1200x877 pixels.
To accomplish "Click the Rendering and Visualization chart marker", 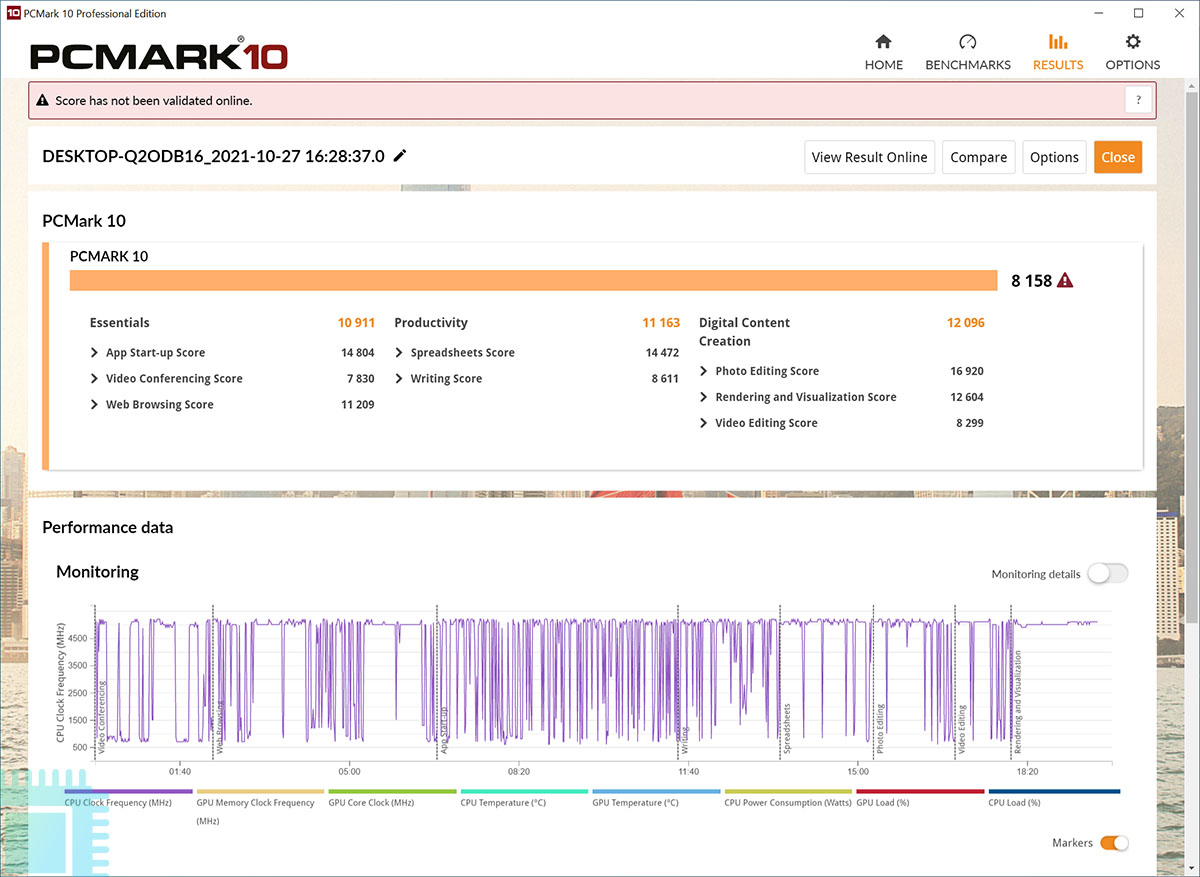I will pyautogui.click(x=1018, y=702).
